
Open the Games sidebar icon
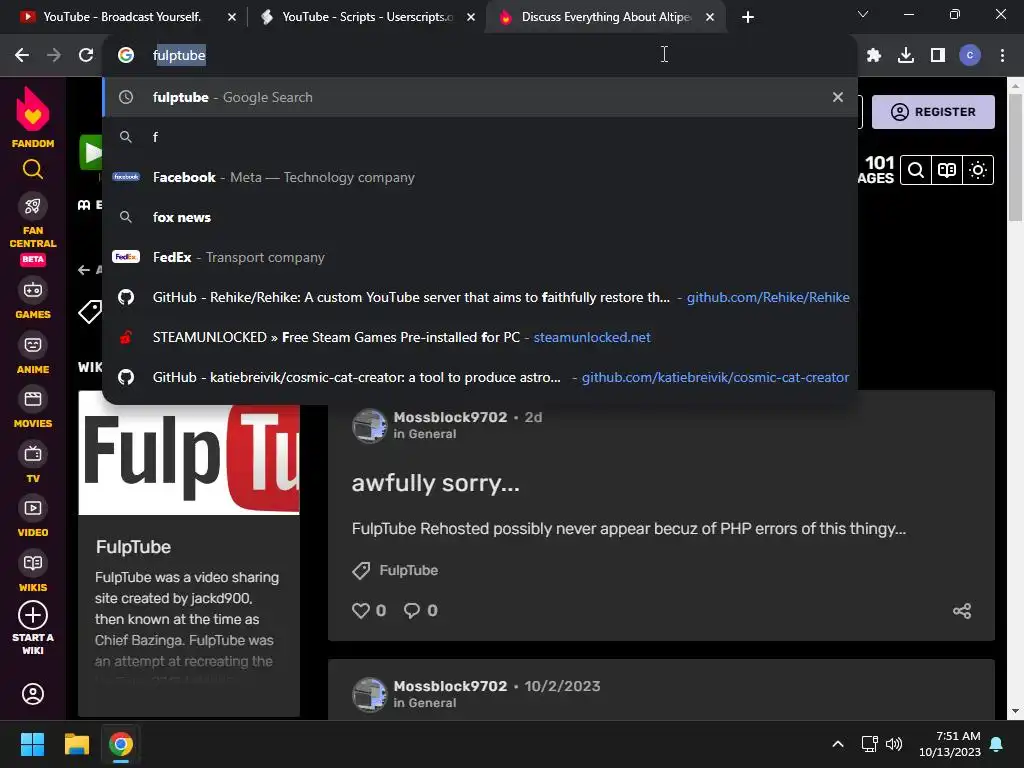coord(33,290)
